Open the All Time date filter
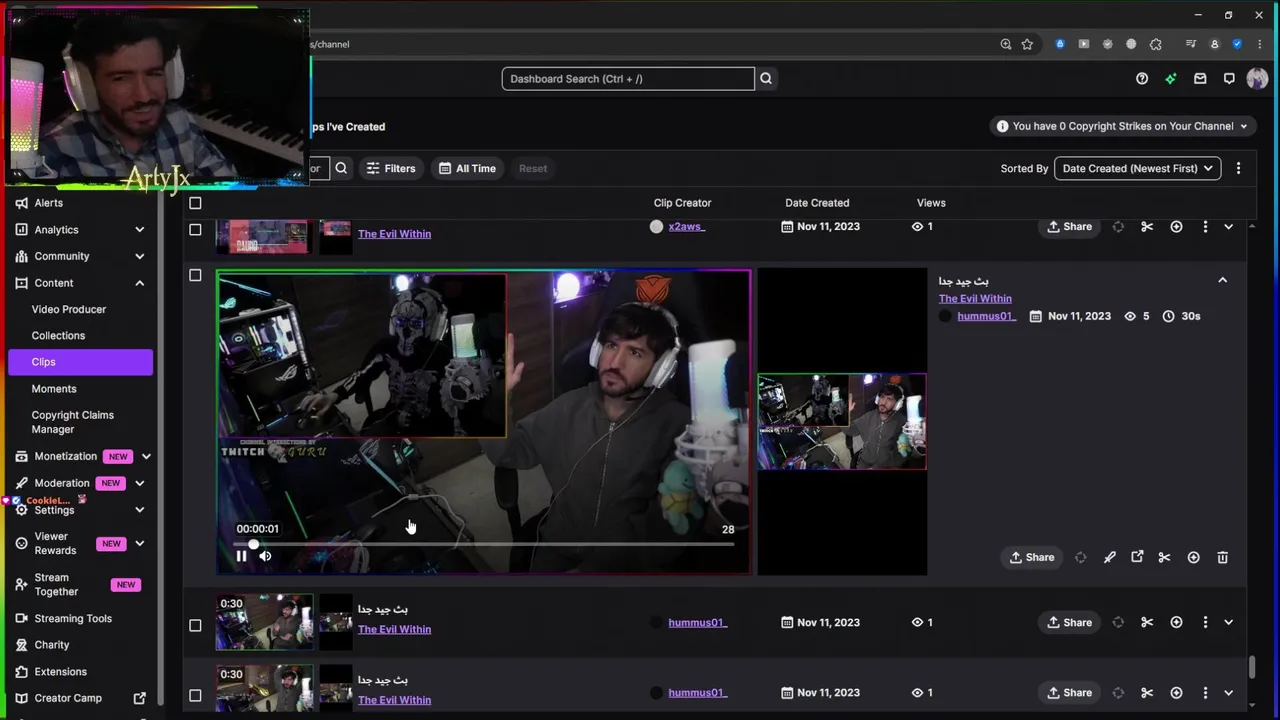The width and height of the screenshot is (1280, 720). pos(467,168)
